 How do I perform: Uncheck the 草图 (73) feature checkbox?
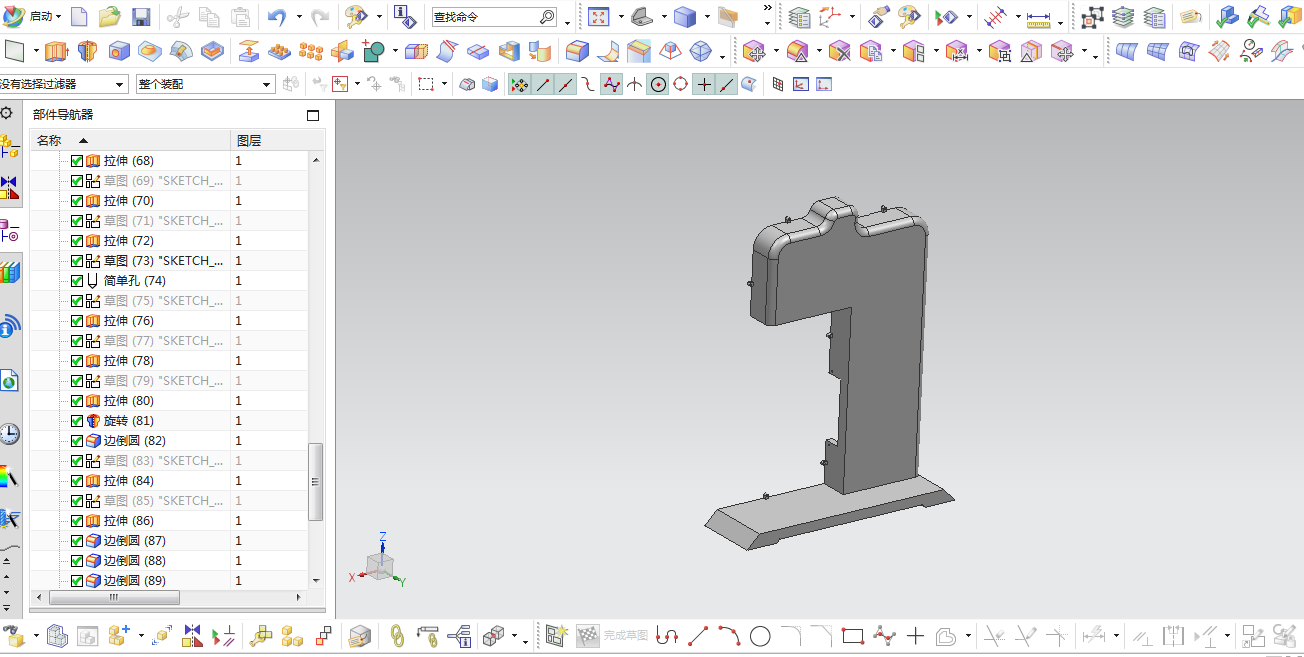[x=77, y=260]
